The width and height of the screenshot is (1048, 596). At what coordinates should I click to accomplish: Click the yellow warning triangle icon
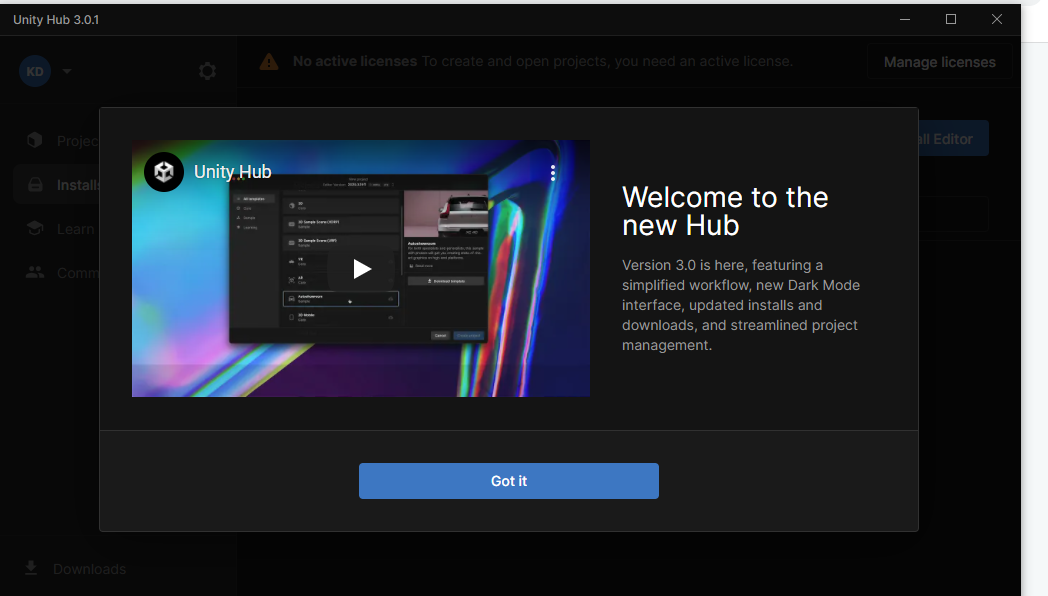(x=269, y=62)
